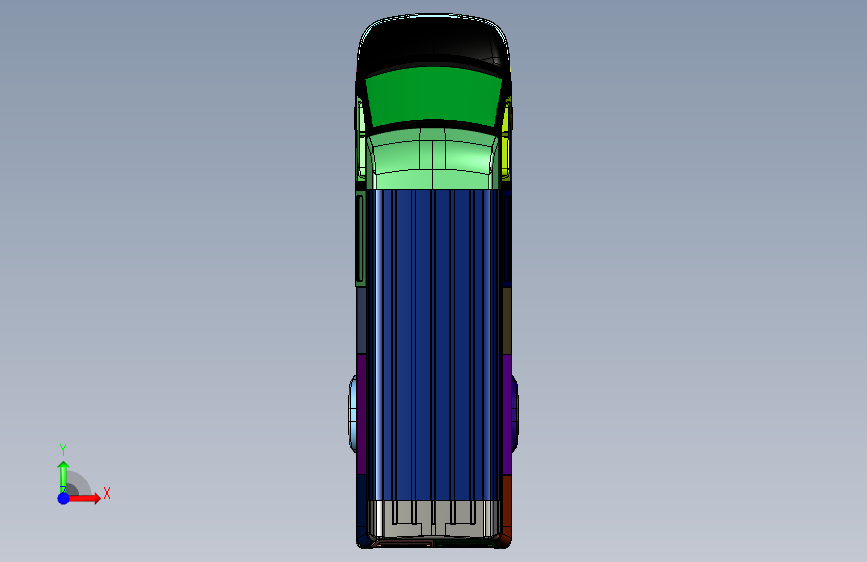Viewport: 867px width, 562px height.
Task: Select the blue ribbed cargo roof
Action: 433,345
